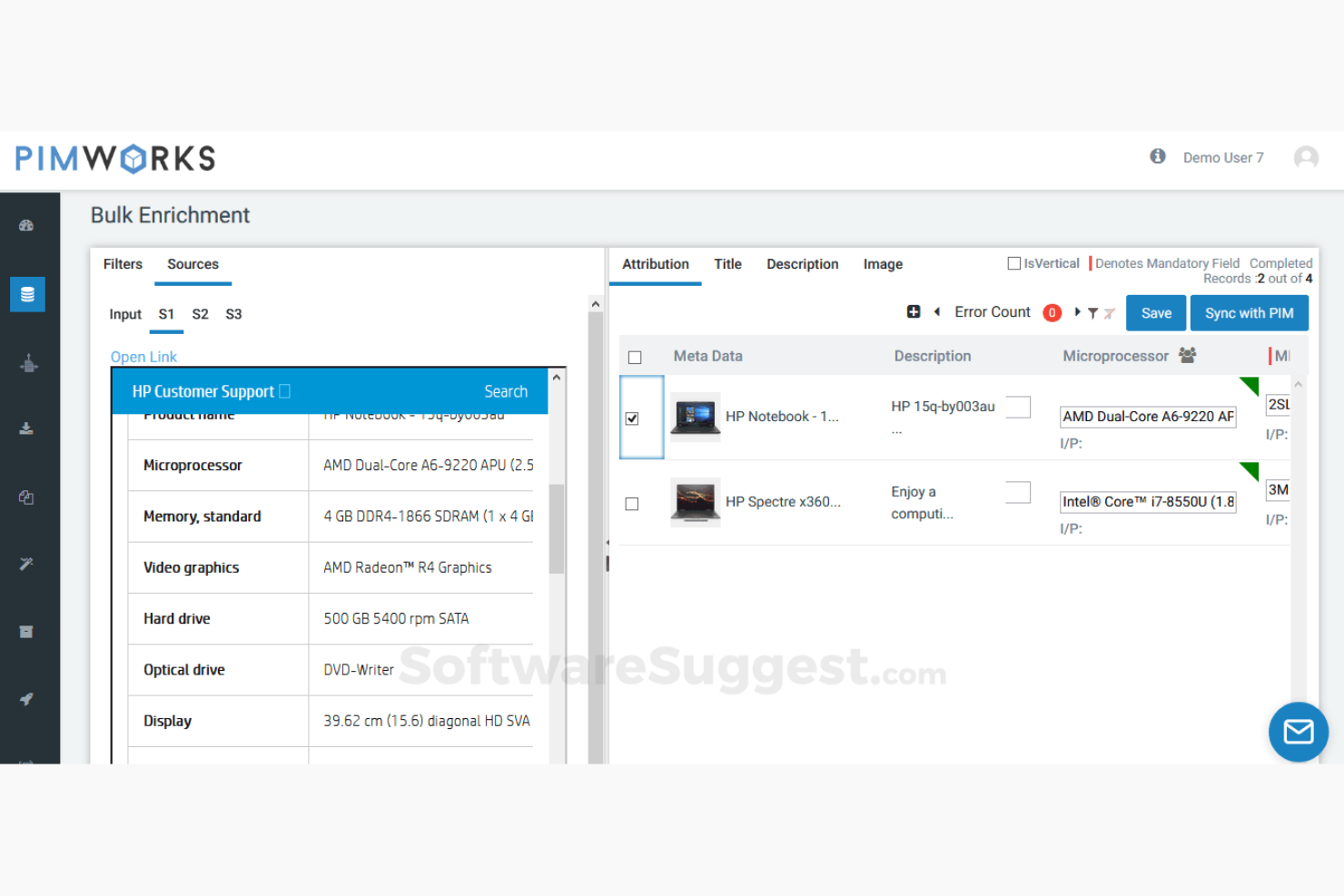Click the Meta Data column header

coord(707,356)
